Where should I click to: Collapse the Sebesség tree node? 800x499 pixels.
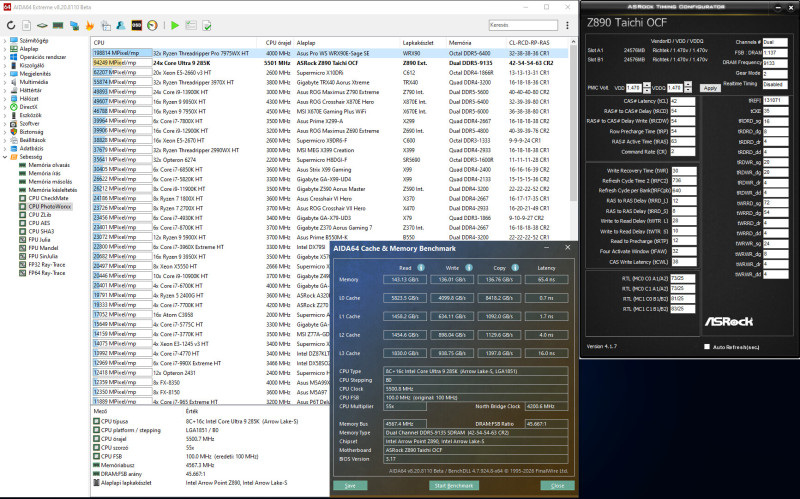[x=5, y=157]
